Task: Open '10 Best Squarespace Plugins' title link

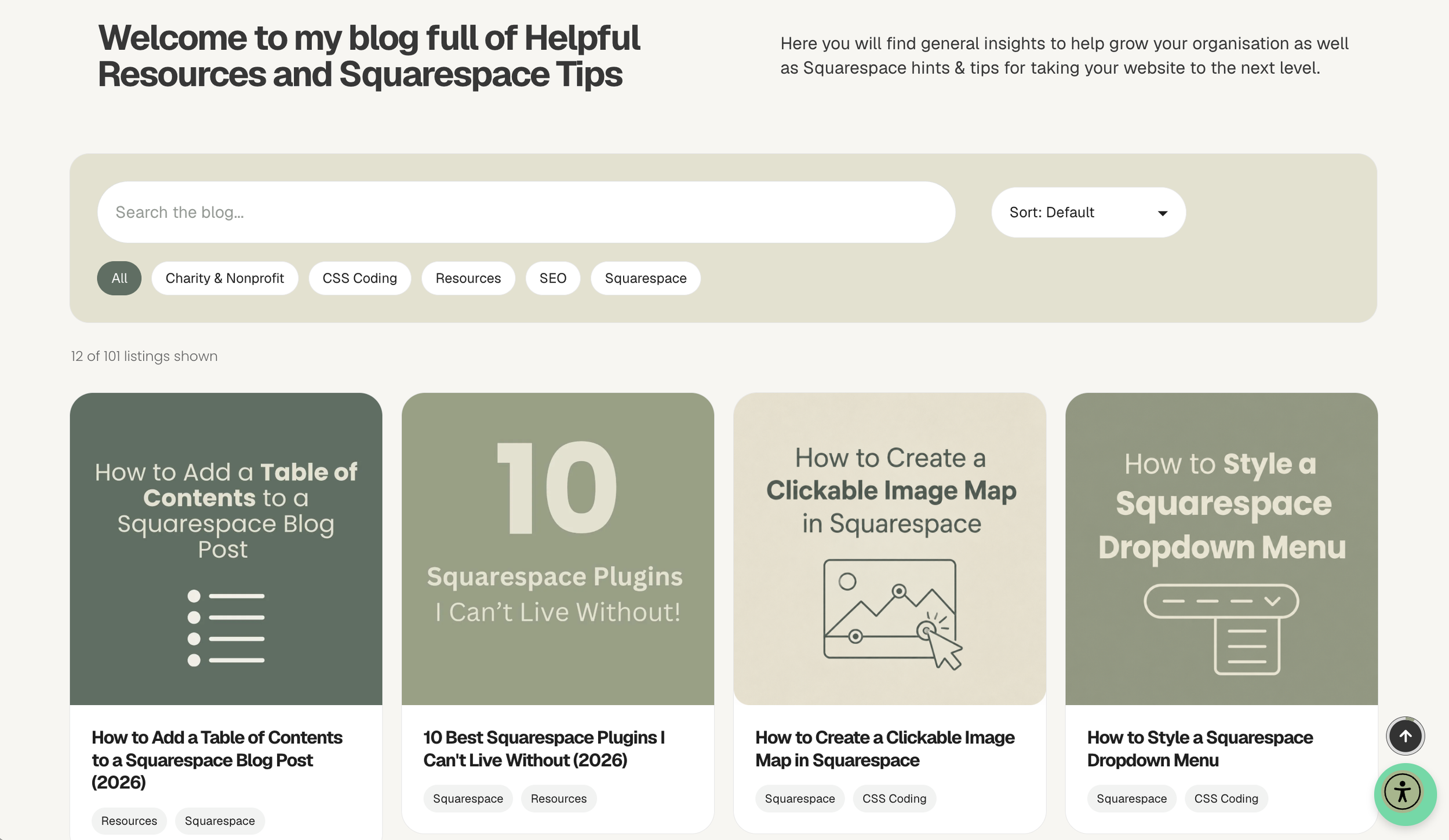Action: tap(544, 748)
